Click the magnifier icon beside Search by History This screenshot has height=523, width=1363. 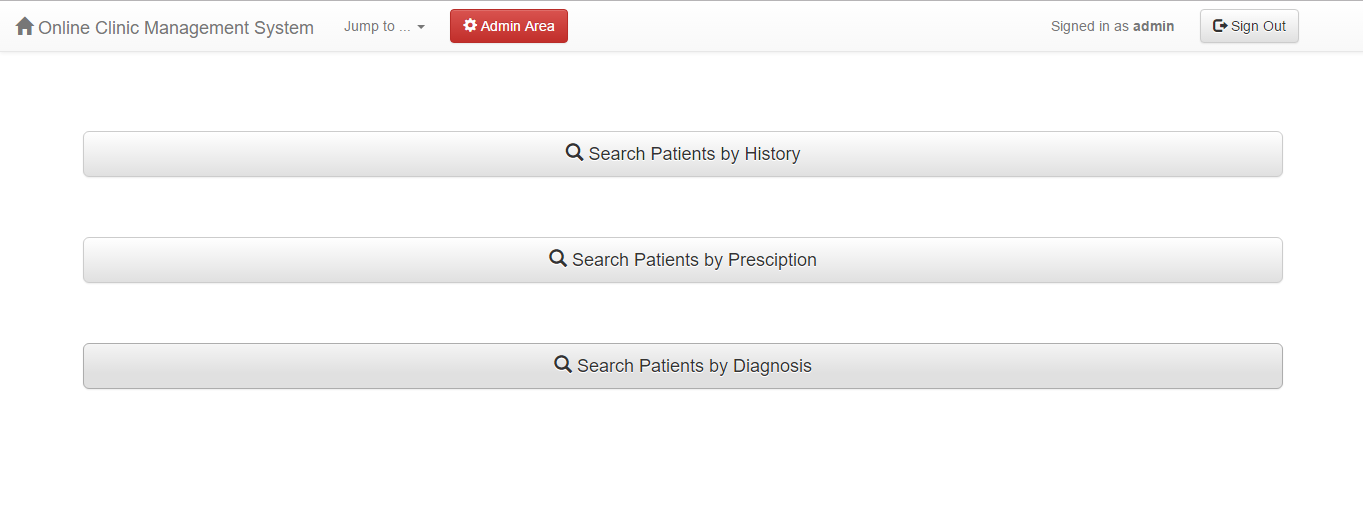coord(574,153)
